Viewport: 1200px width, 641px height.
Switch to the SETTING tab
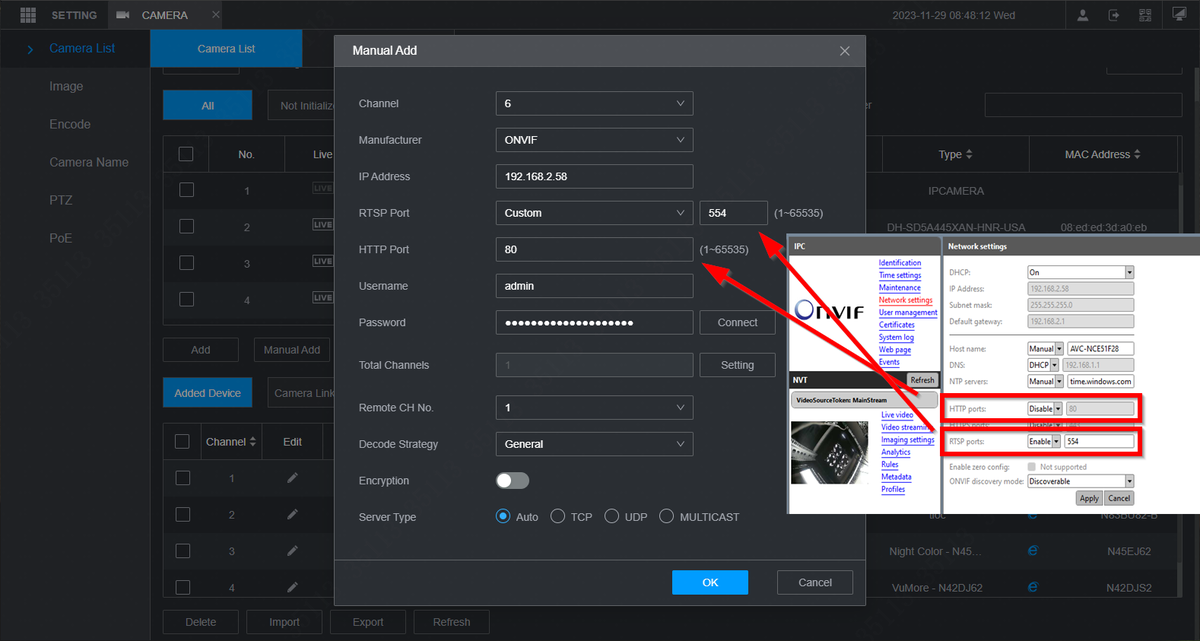pos(74,15)
